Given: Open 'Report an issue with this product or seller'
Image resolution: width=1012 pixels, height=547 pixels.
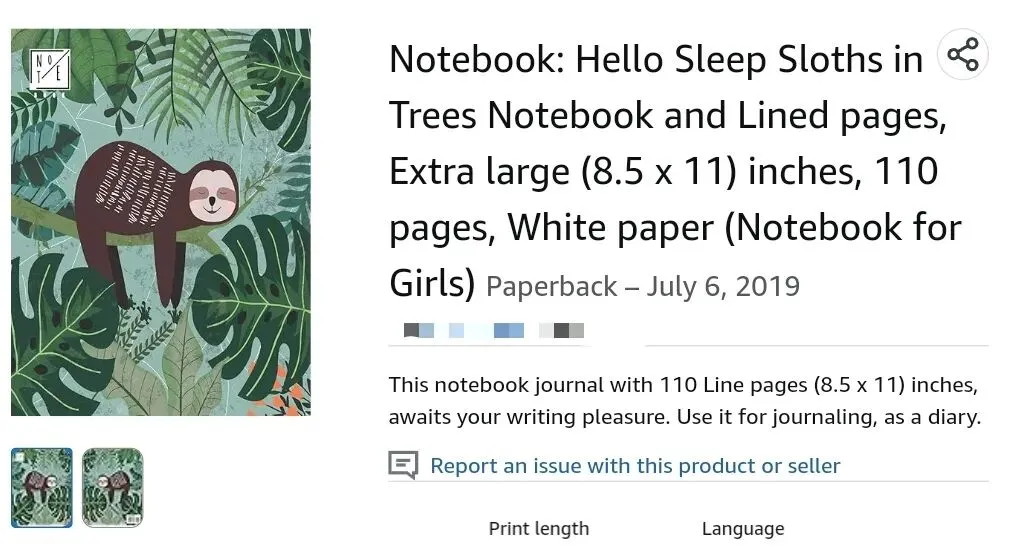Looking at the screenshot, I should pyautogui.click(x=635, y=466).
